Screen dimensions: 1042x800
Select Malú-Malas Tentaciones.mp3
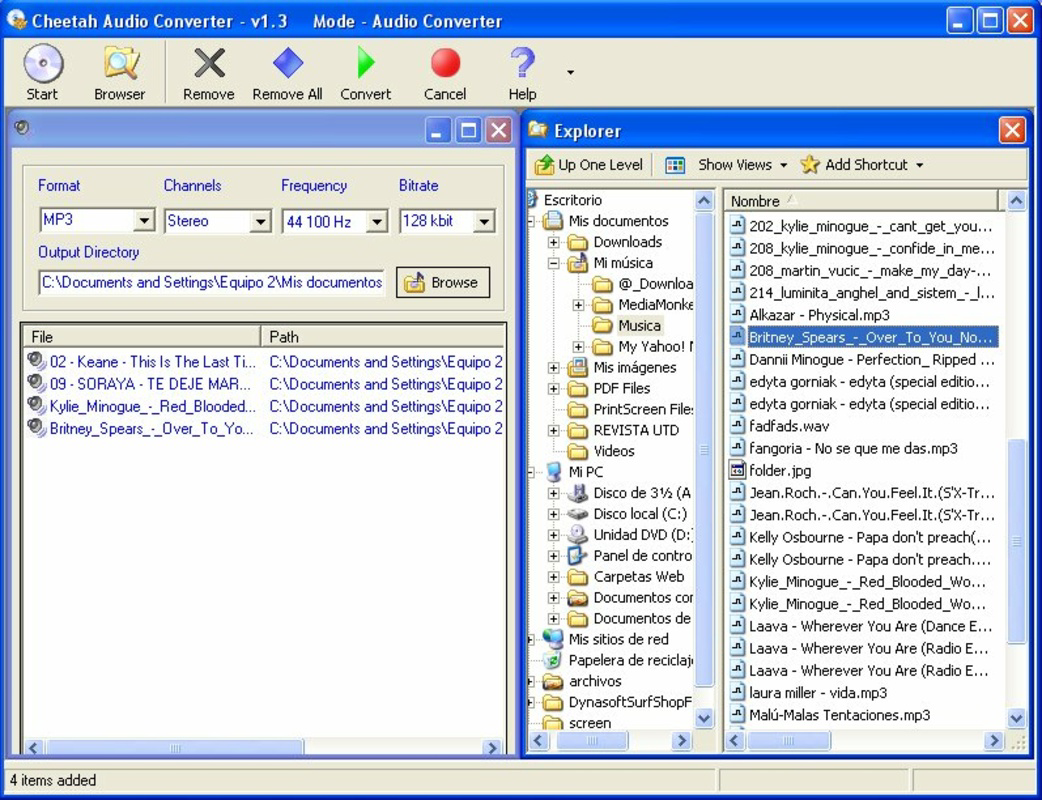pyautogui.click(x=839, y=715)
